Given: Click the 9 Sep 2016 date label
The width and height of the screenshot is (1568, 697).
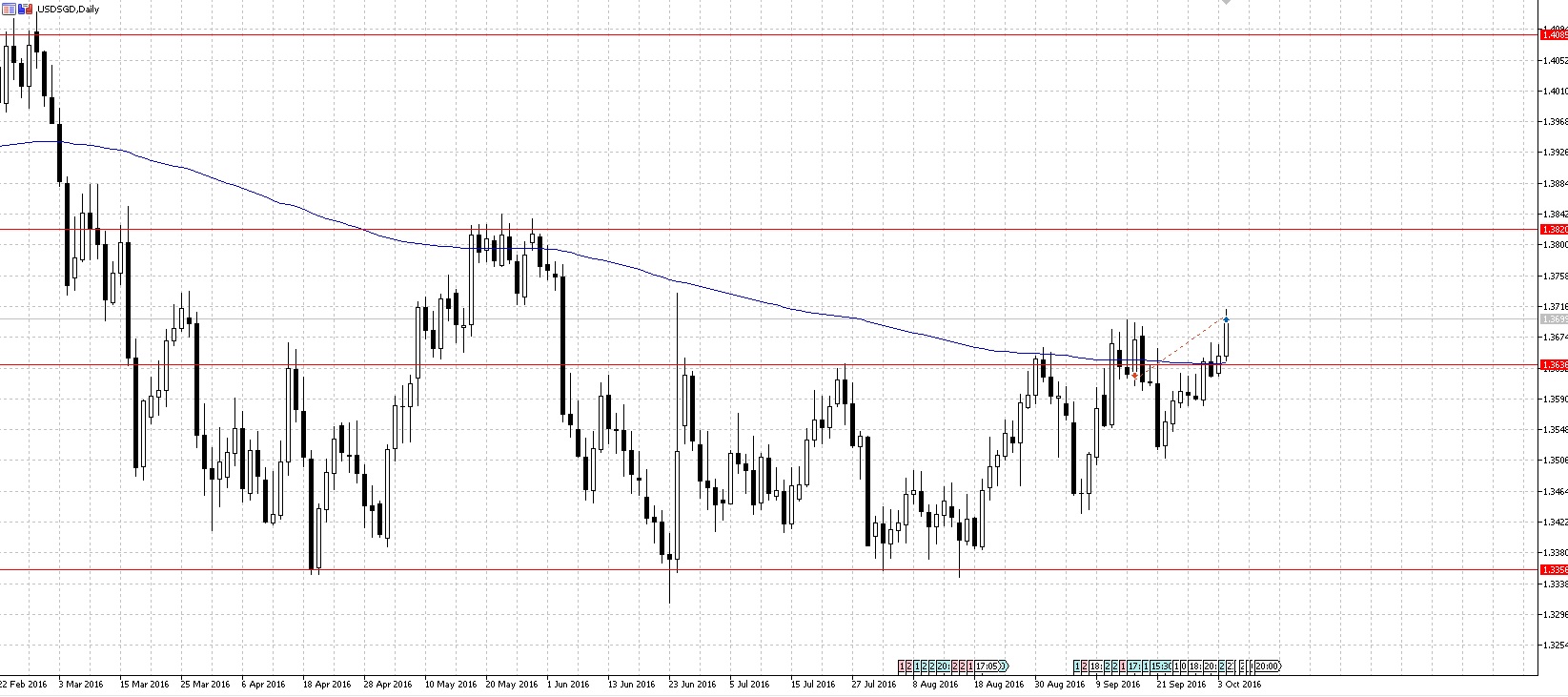Looking at the screenshot, I should pos(1117,684).
